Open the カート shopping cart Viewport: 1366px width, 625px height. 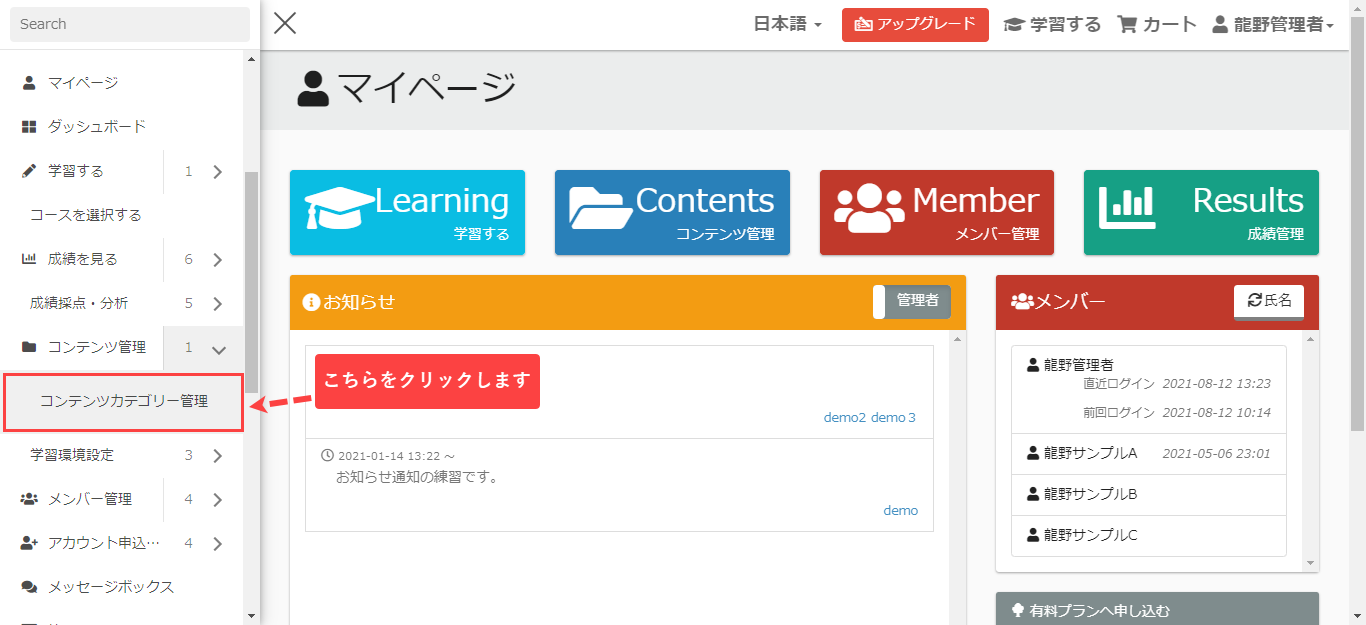[x=1157, y=25]
